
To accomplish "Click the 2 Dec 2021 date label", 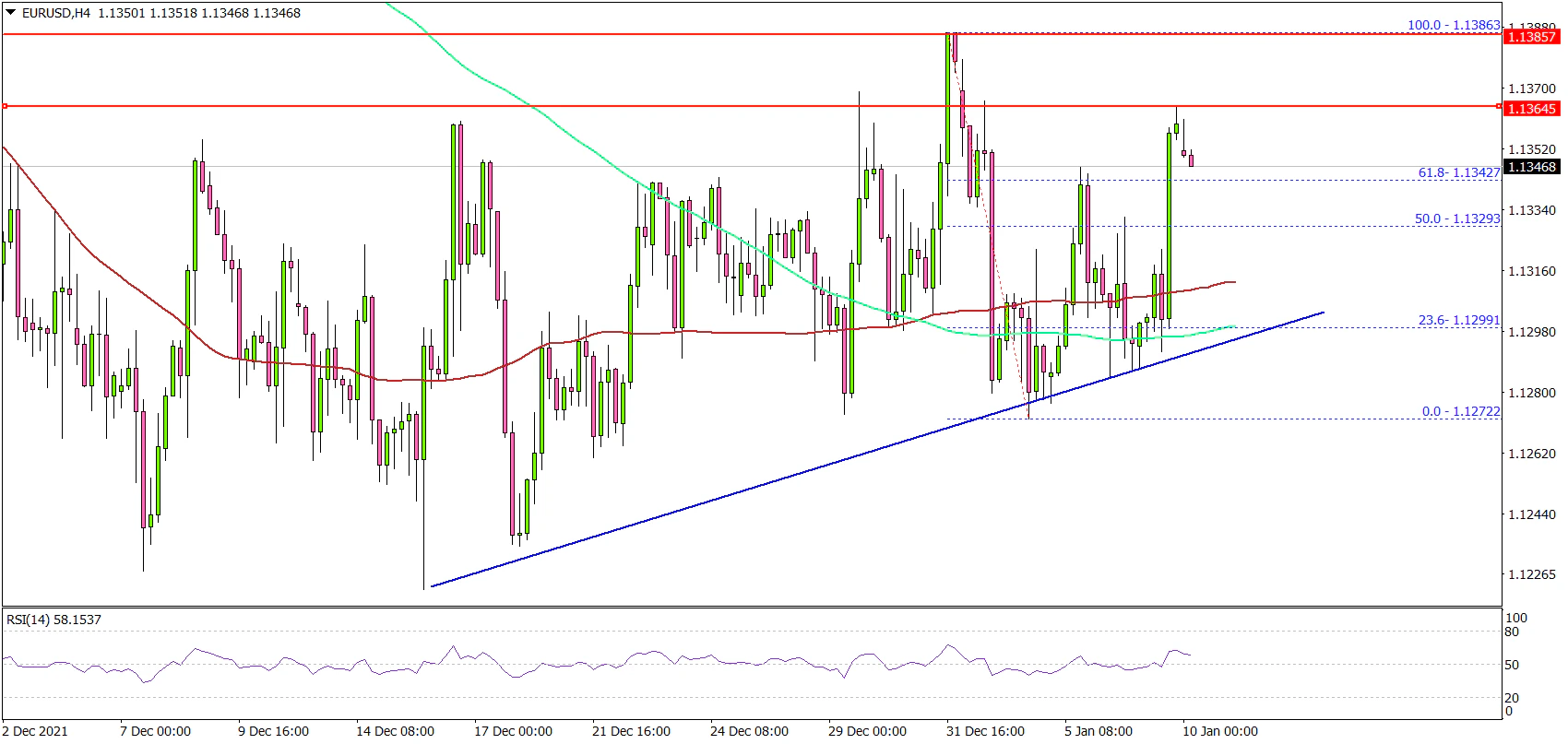I will pyautogui.click(x=35, y=731).
